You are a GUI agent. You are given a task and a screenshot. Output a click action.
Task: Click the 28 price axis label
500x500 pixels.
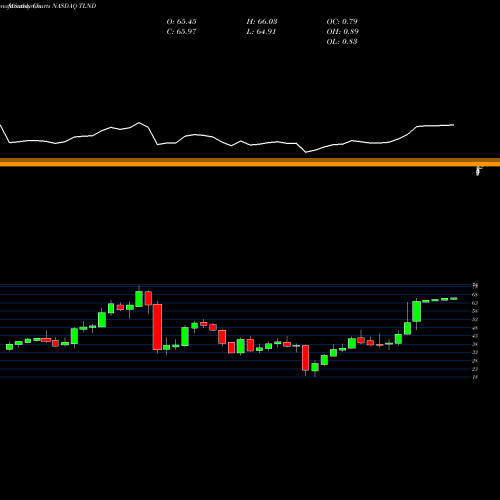point(475,361)
